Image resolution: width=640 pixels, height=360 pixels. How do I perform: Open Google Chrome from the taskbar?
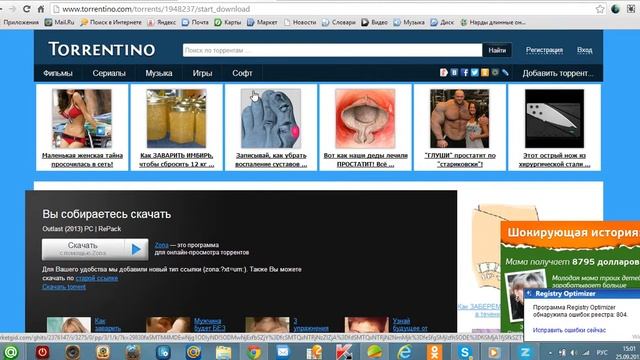pyautogui.click(x=253, y=351)
